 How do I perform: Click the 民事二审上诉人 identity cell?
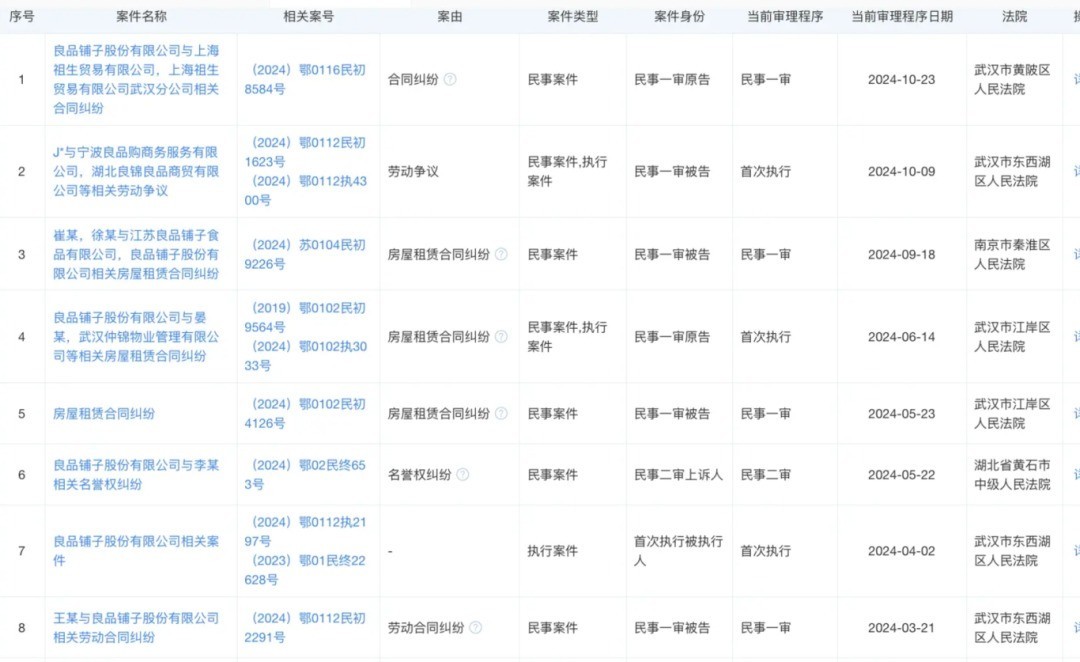click(678, 475)
